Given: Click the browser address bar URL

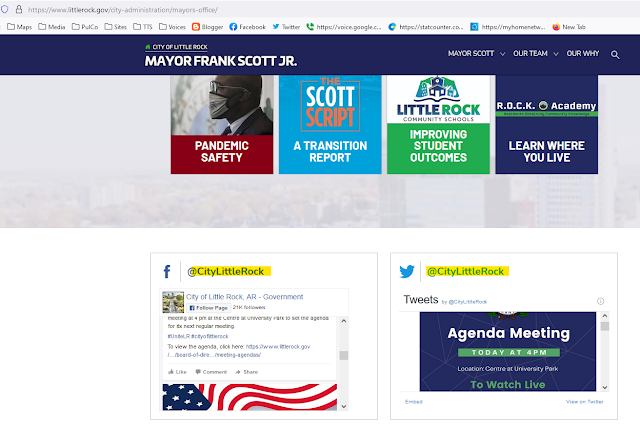Looking at the screenshot, I should tap(123, 9).
